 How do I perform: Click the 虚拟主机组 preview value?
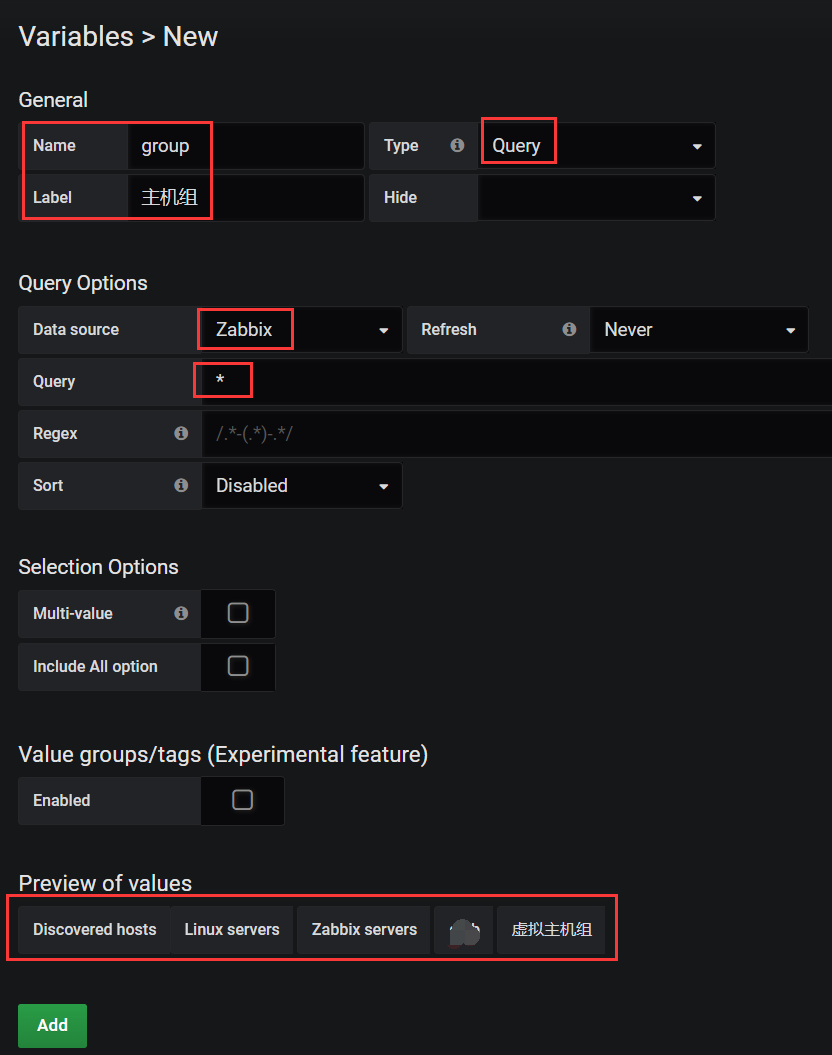[x=552, y=930]
